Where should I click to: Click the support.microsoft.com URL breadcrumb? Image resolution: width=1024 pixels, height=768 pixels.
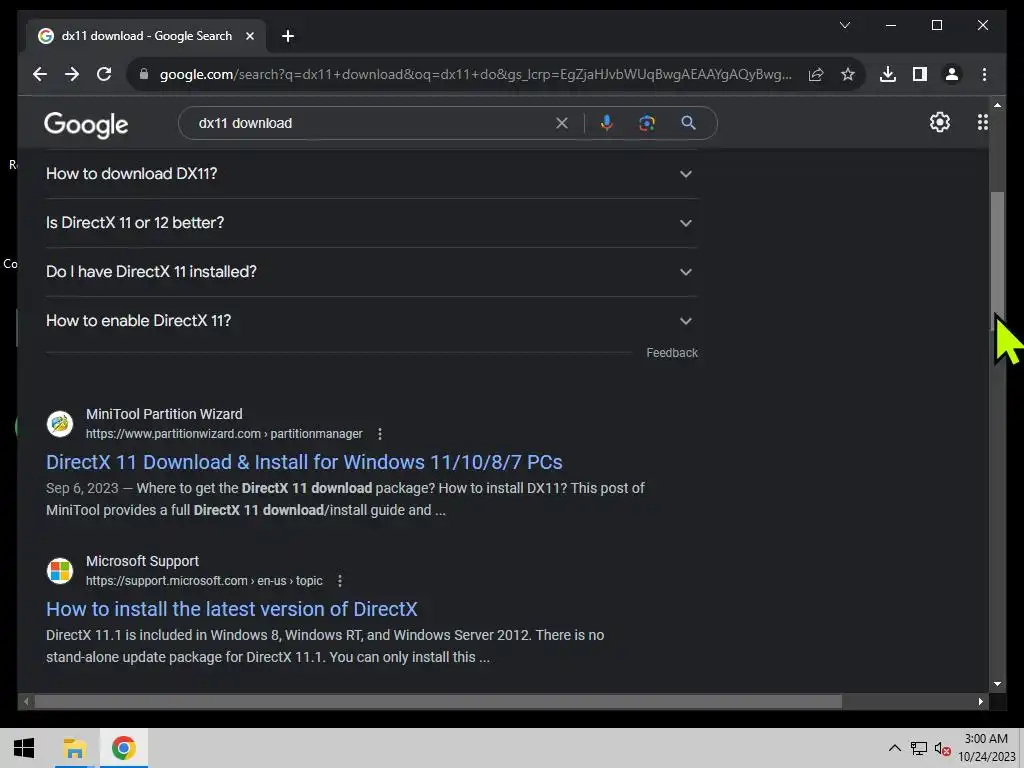point(204,581)
